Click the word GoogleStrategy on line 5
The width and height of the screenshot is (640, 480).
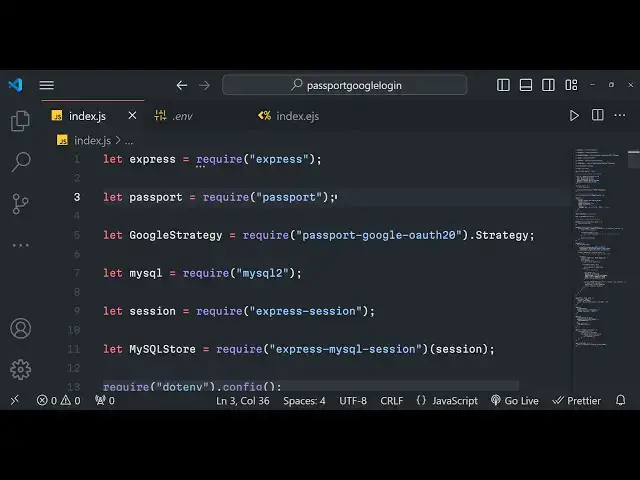(176, 235)
